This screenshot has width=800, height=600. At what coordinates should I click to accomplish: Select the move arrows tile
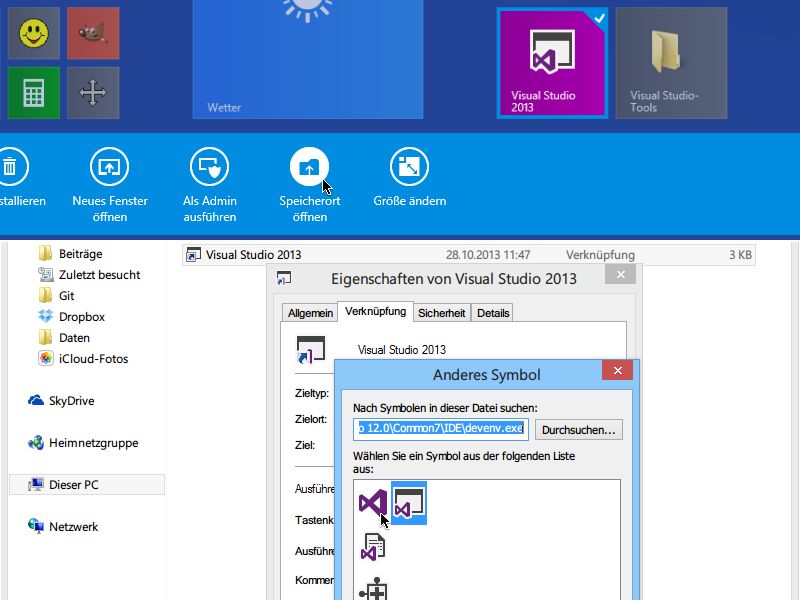click(93, 93)
